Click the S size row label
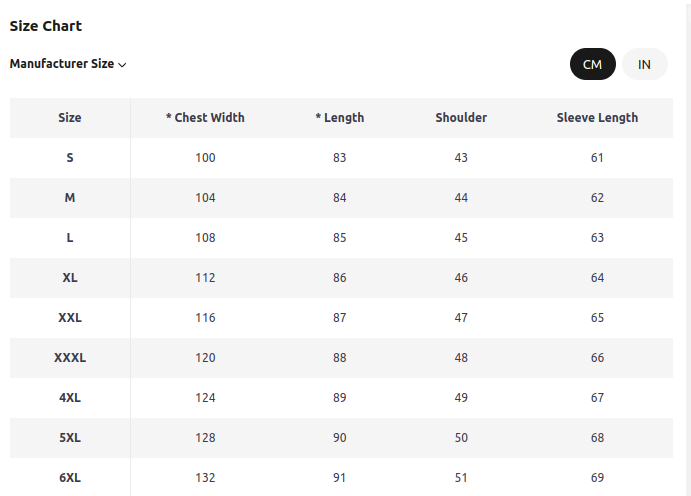691x496 pixels. coord(70,158)
